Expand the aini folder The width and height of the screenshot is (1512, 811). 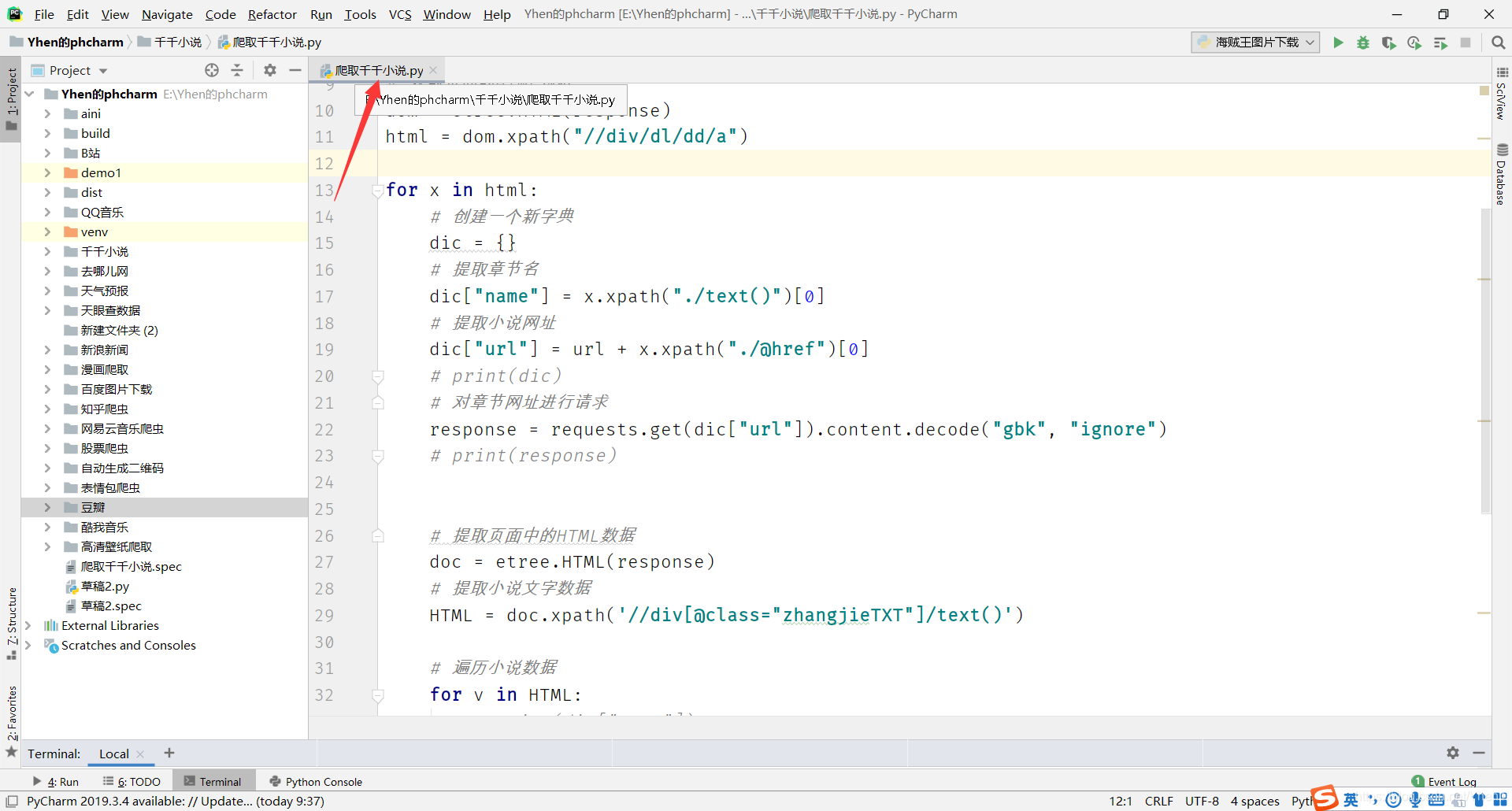pyautogui.click(x=47, y=113)
